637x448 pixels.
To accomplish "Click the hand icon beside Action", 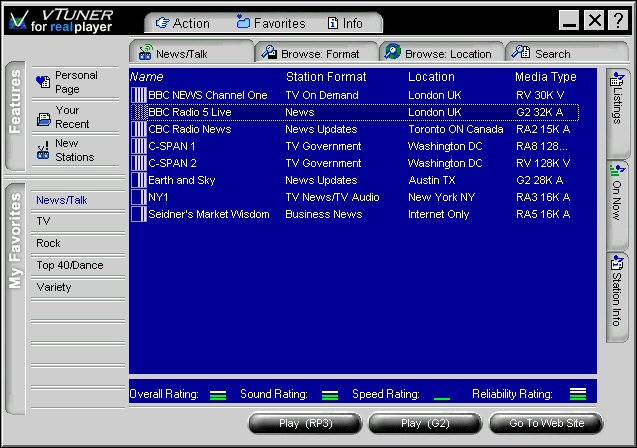I will pos(162,23).
